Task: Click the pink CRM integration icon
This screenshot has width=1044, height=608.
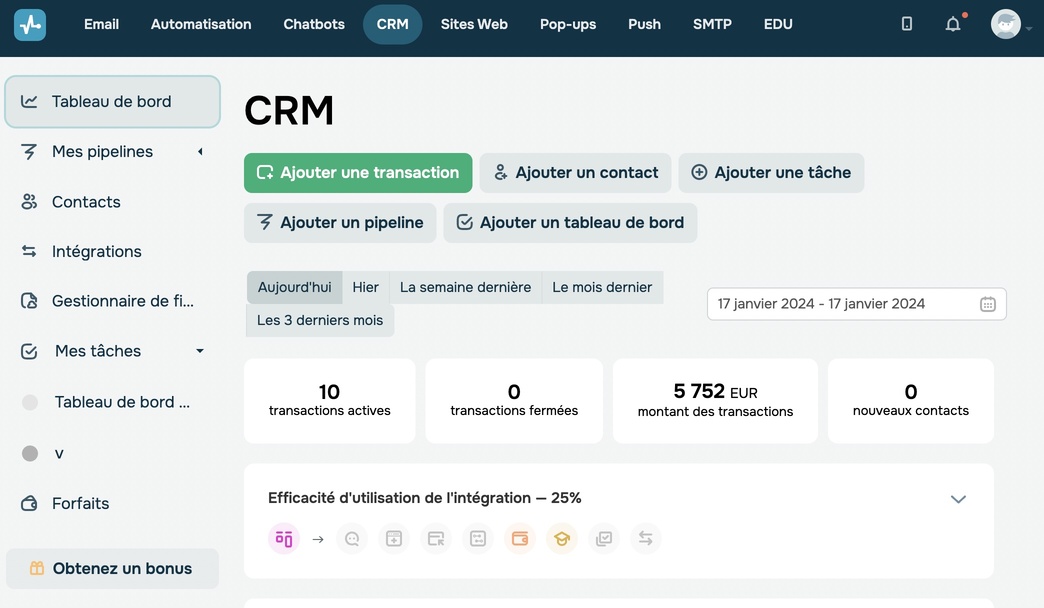Action: pyautogui.click(x=284, y=538)
